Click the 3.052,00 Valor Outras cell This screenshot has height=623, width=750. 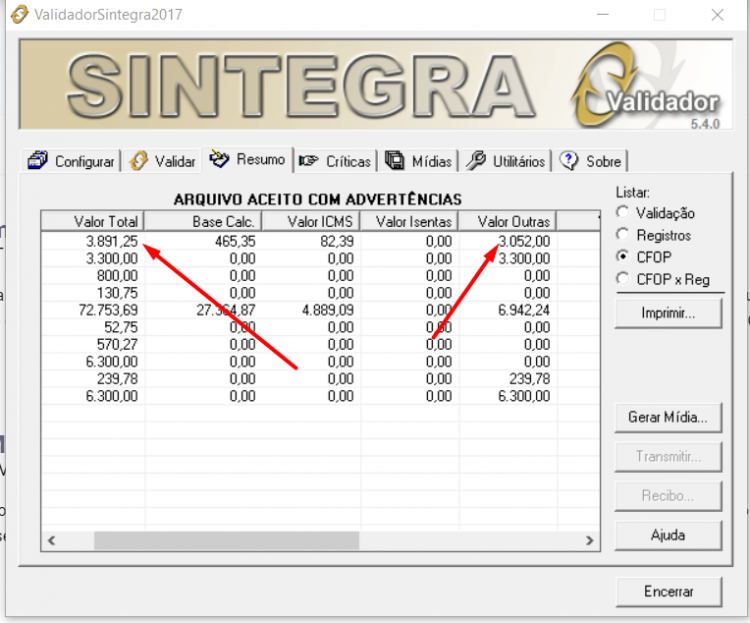(x=524, y=241)
